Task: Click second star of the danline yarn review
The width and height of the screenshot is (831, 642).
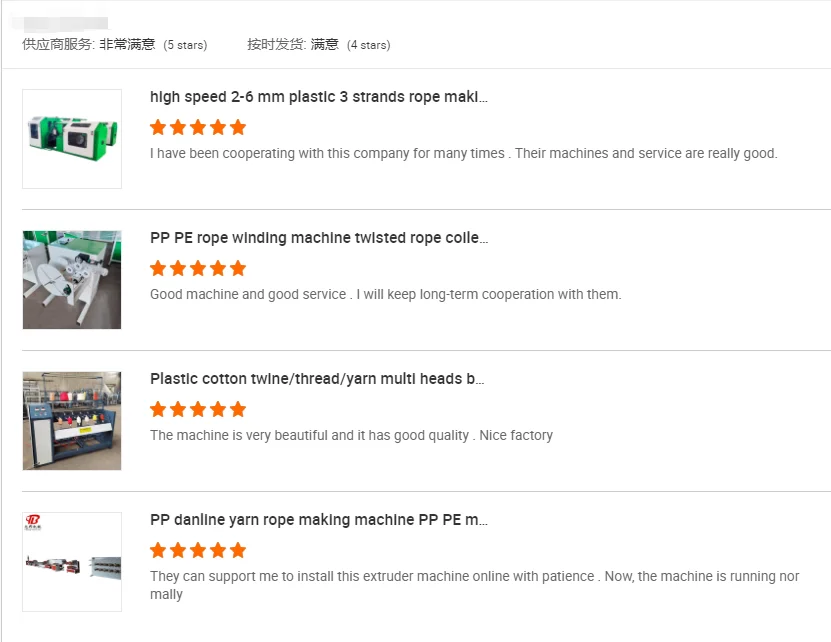Action: 178,550
